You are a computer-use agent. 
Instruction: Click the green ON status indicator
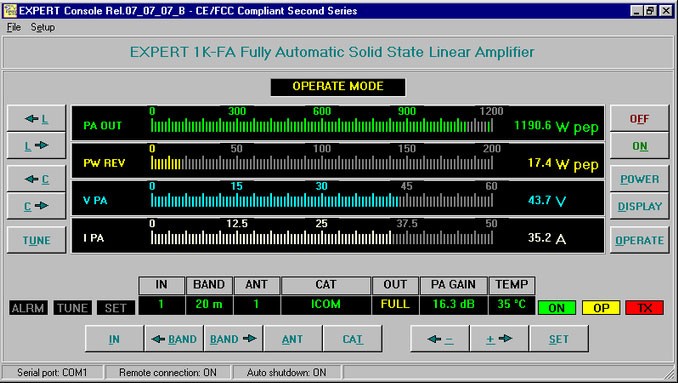point(556,308)
